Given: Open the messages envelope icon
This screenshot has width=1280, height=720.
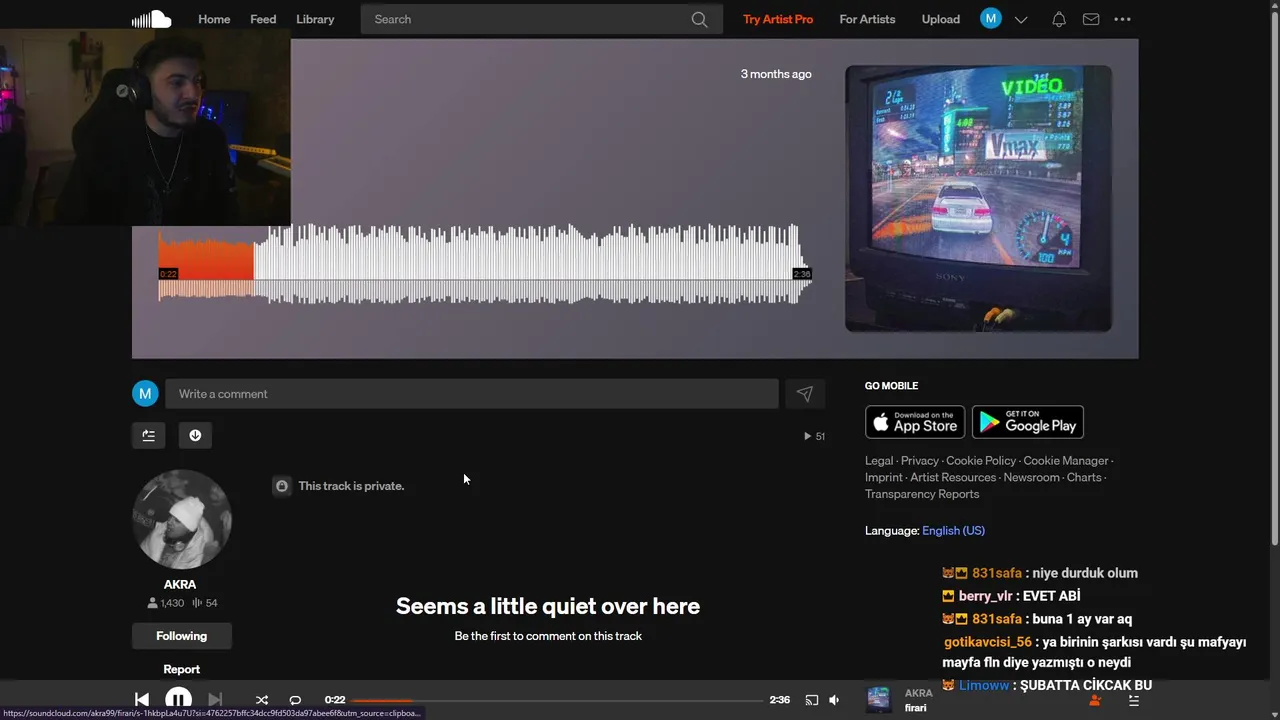Looking at the screenshot, I should (1091, 19).
